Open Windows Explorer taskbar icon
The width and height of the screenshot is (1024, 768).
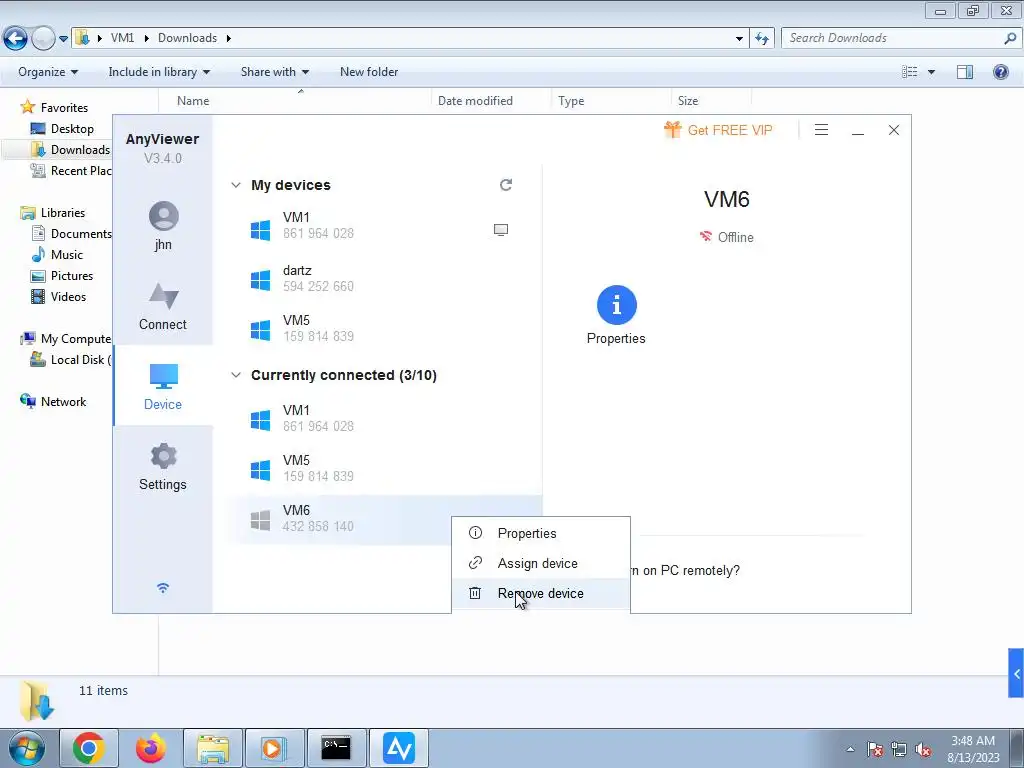pos(213,748)
